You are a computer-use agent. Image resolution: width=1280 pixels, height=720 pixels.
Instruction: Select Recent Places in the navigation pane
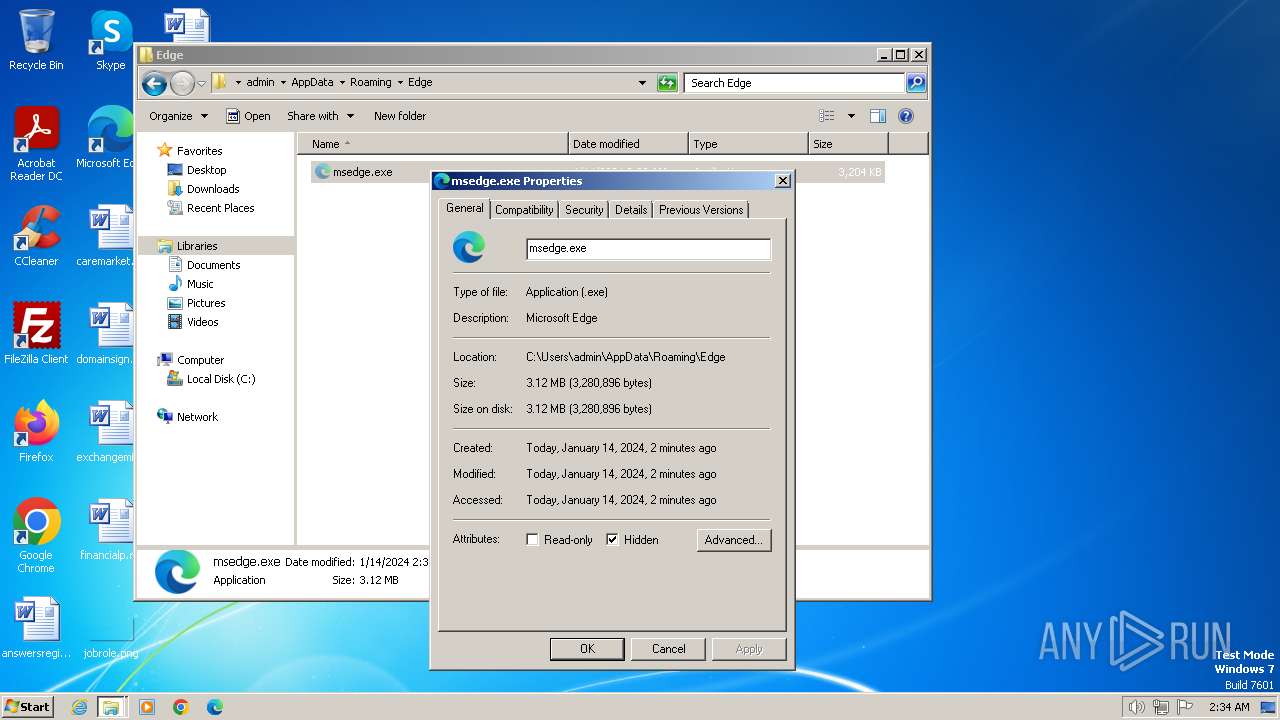pos(220,208)
